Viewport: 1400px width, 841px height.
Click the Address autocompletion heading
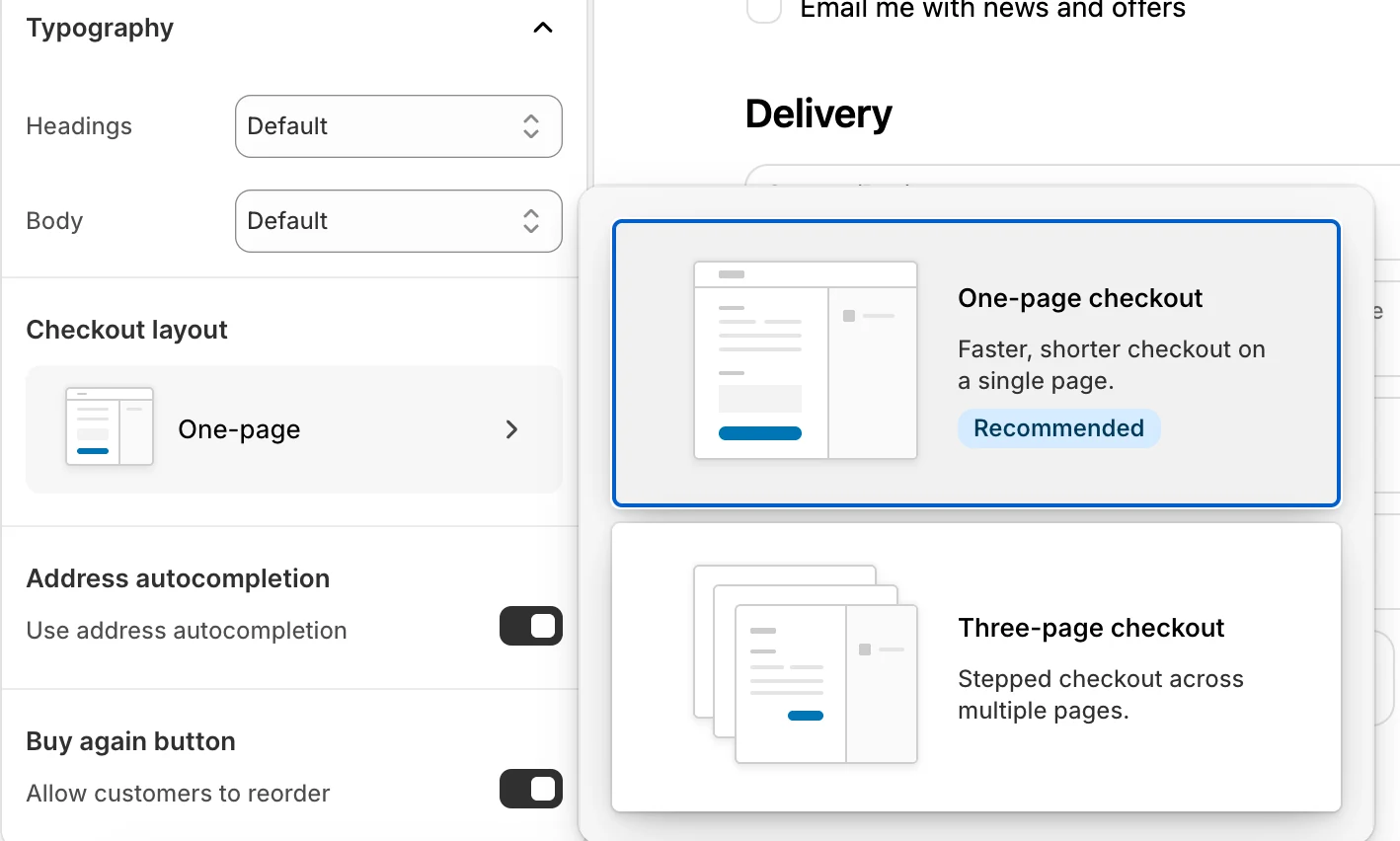coord(178,578)
